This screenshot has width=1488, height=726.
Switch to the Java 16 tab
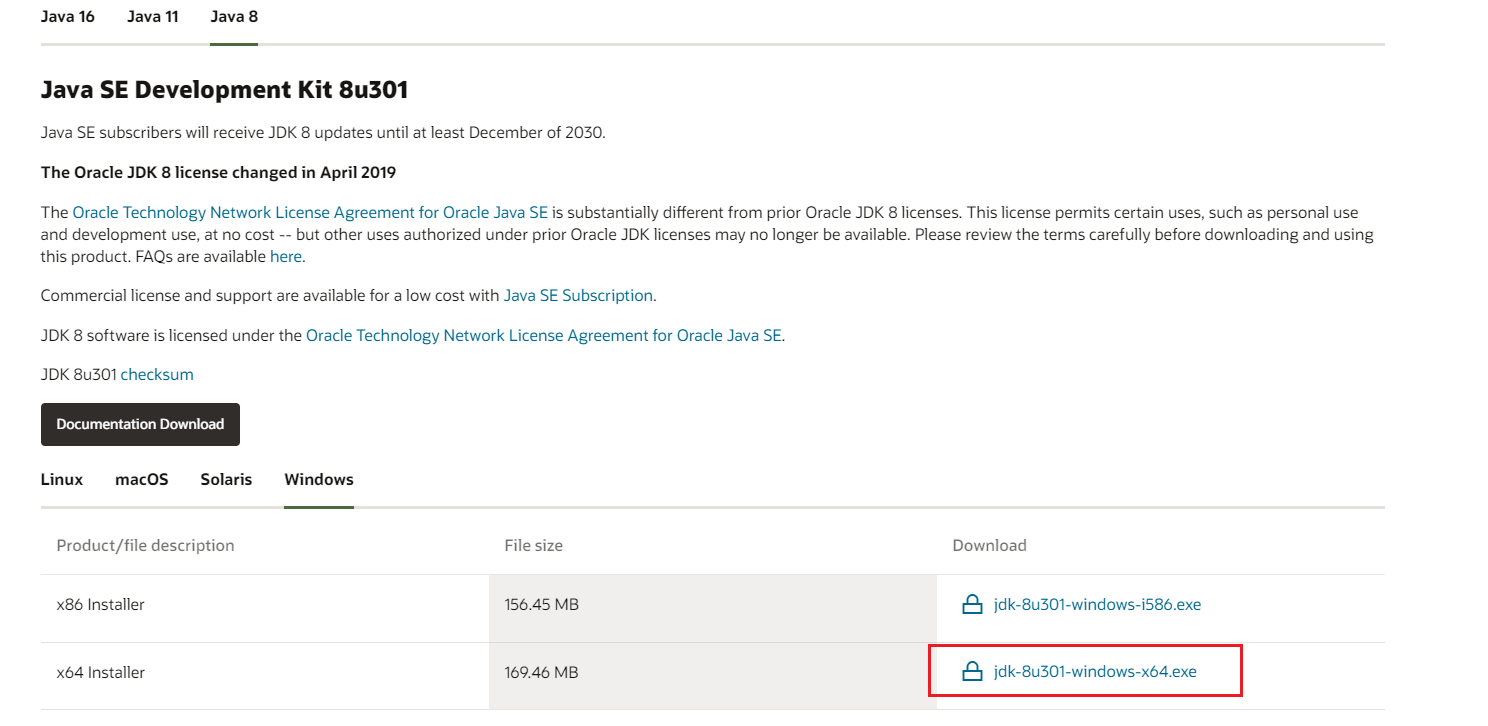coord(68,17)
